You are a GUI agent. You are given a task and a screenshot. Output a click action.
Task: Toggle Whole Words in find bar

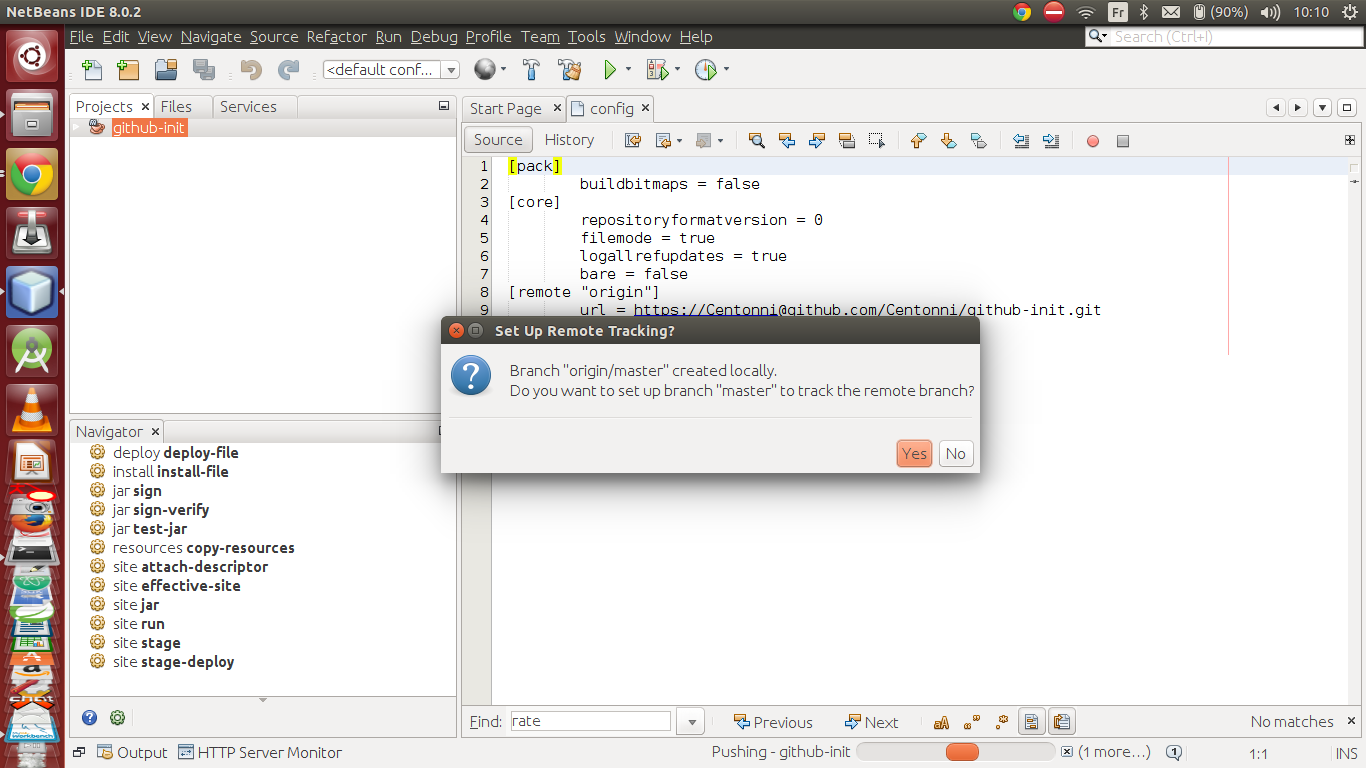click(971, 722)
